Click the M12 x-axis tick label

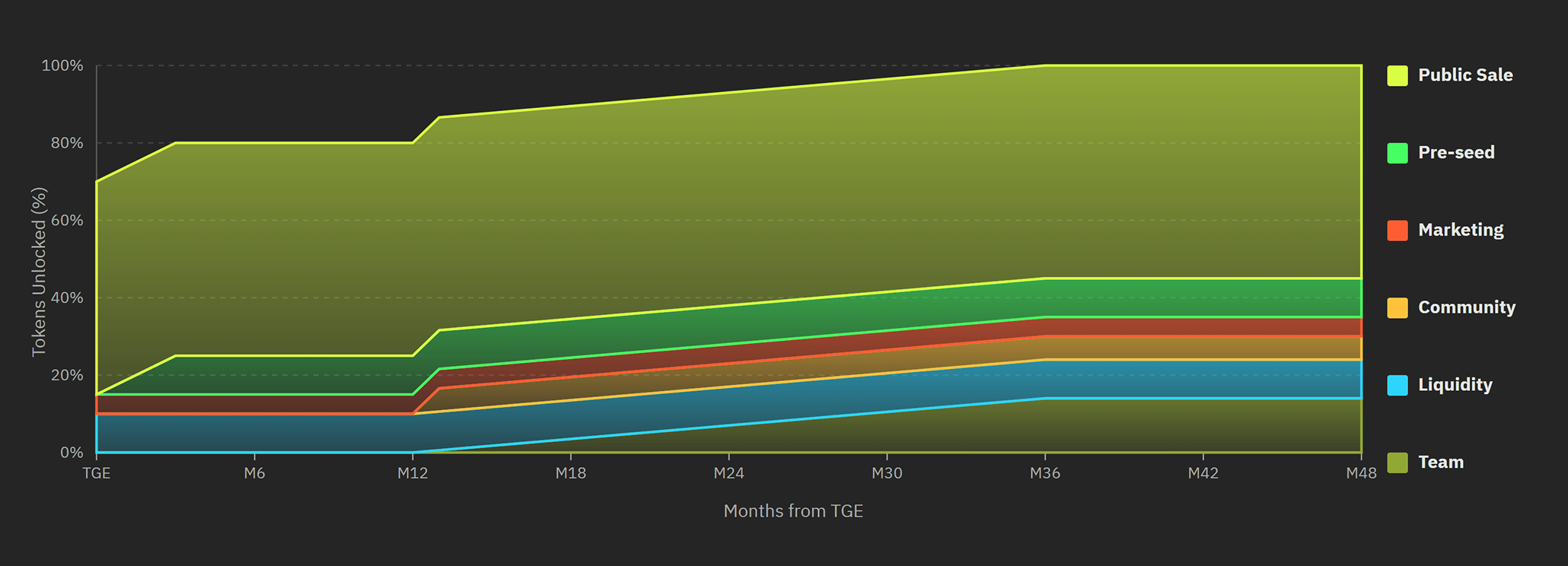(x=413, y=473)
